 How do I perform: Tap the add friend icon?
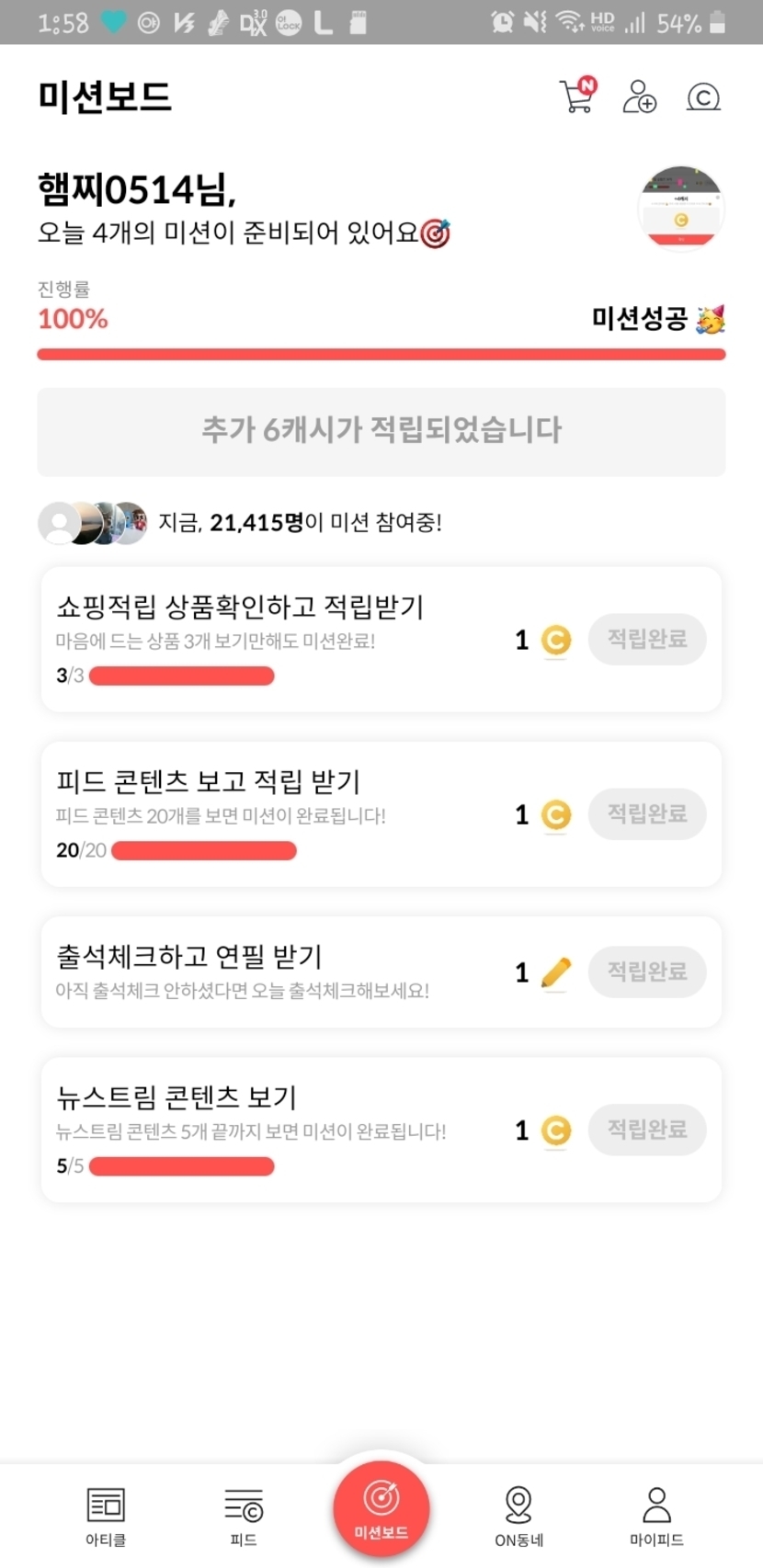pyautogui.click(x=639, y=96)
